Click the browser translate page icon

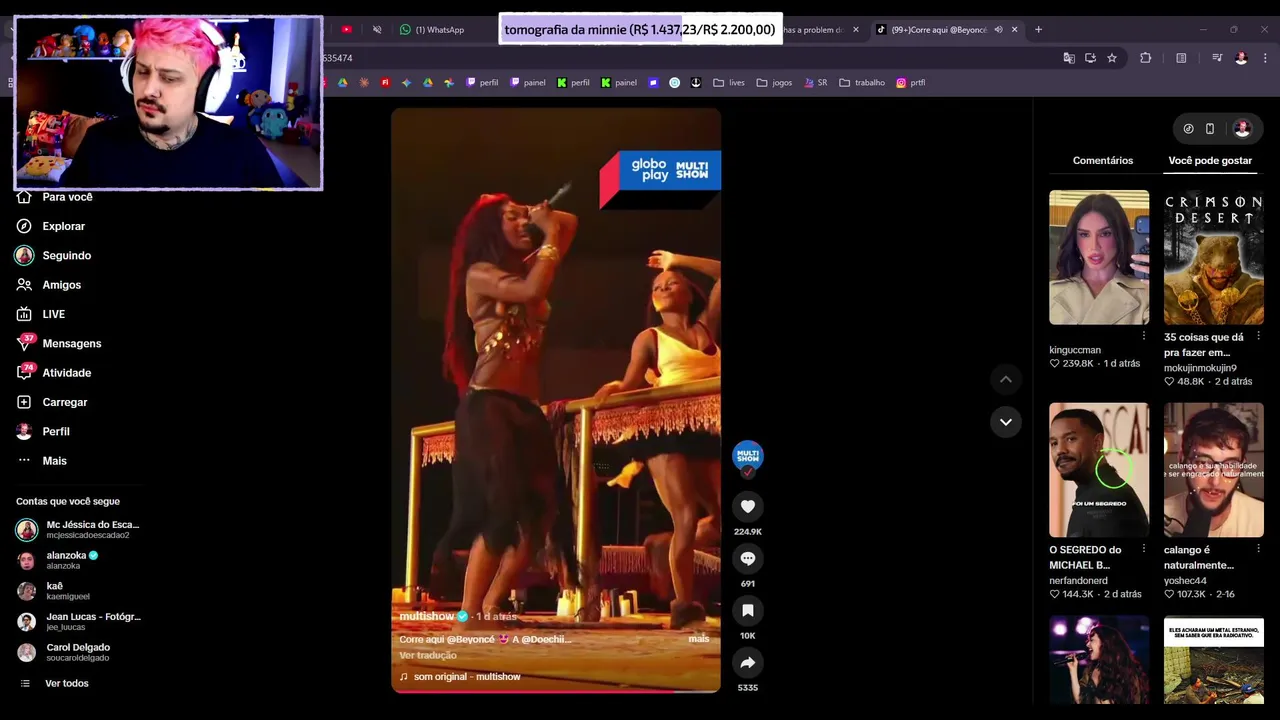[x=1069, y=58]
